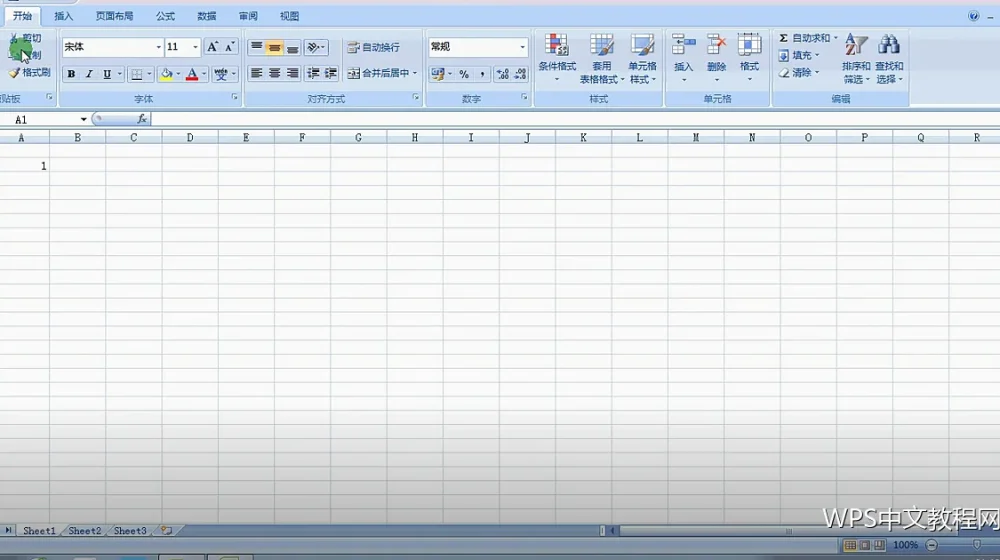Increase decimal places
The height and width of the screenshot is (560, 1000).
tap(503, 74)
